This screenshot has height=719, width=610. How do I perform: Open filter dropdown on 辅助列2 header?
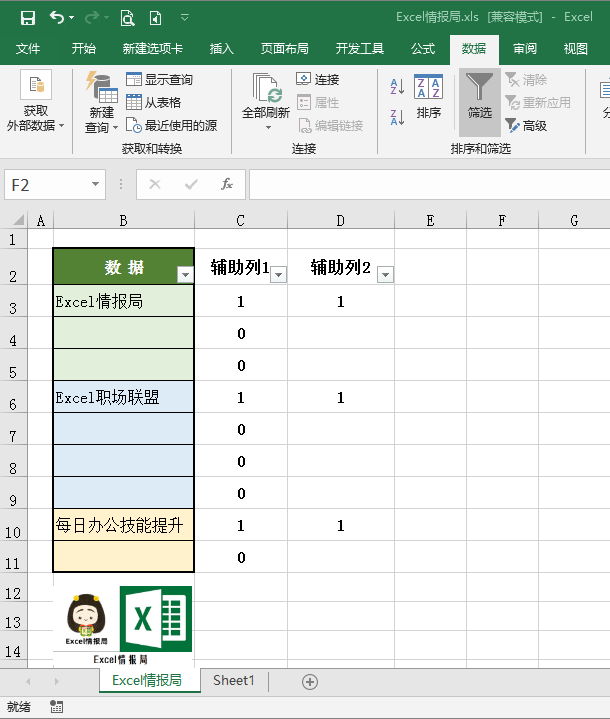click(385, 275)
